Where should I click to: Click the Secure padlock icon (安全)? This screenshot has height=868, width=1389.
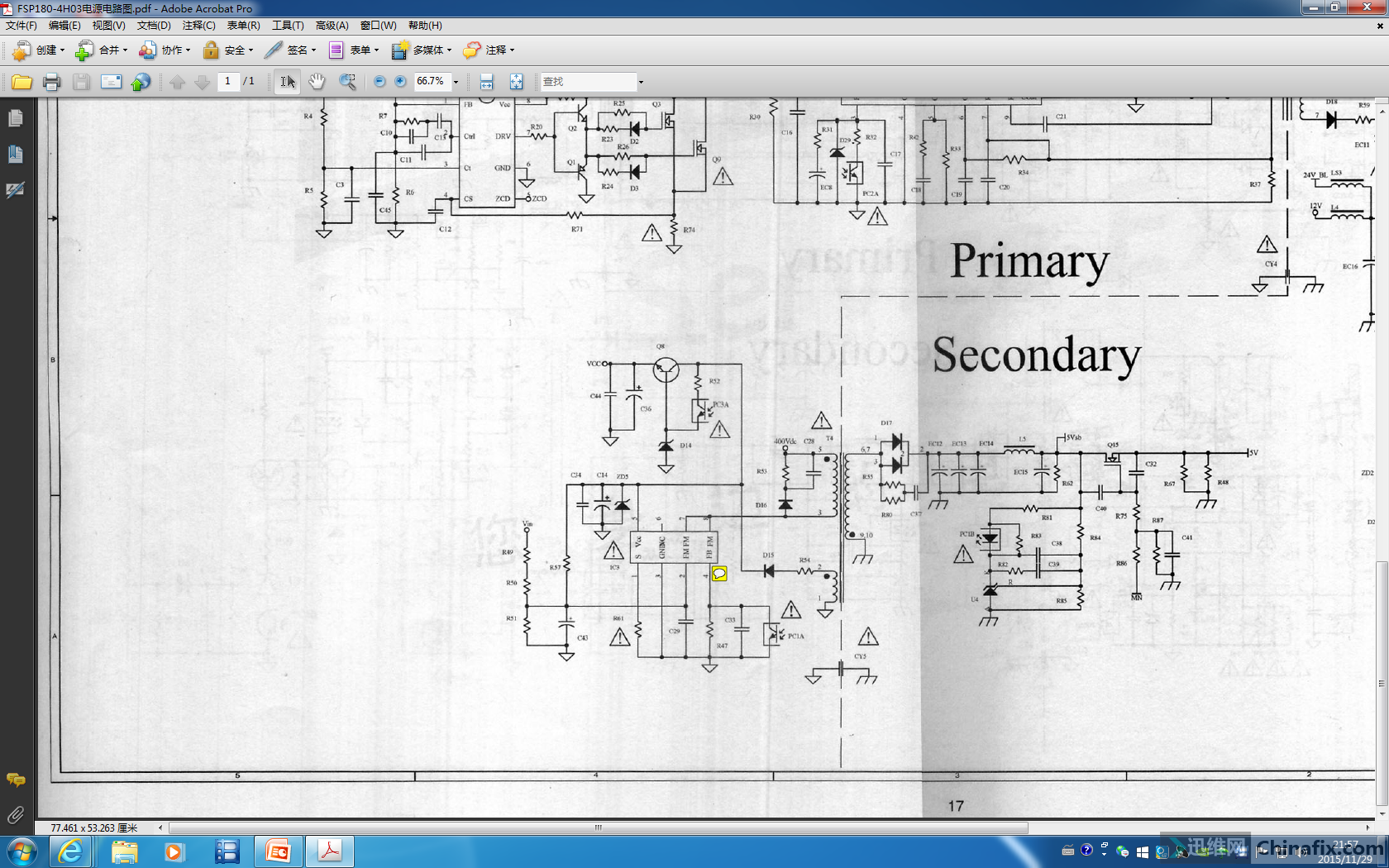[211, 50]
